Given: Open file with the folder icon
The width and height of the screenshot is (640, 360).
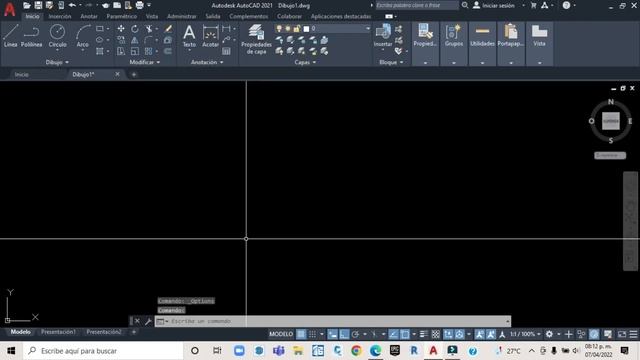Looking at the screenshot, I should tap(27, 5).
